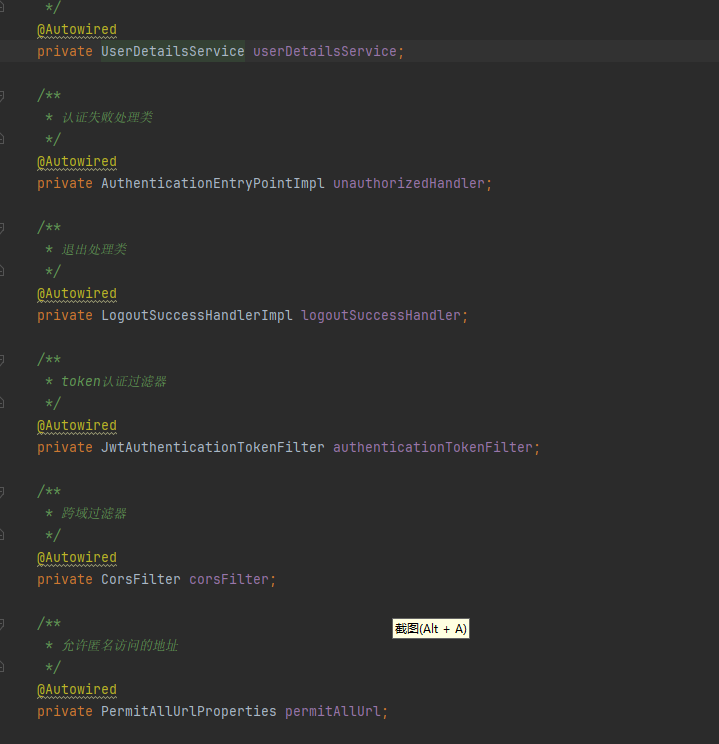
Task: Click the comment 允许匿名访问的地址
Action: click(120, 645)
